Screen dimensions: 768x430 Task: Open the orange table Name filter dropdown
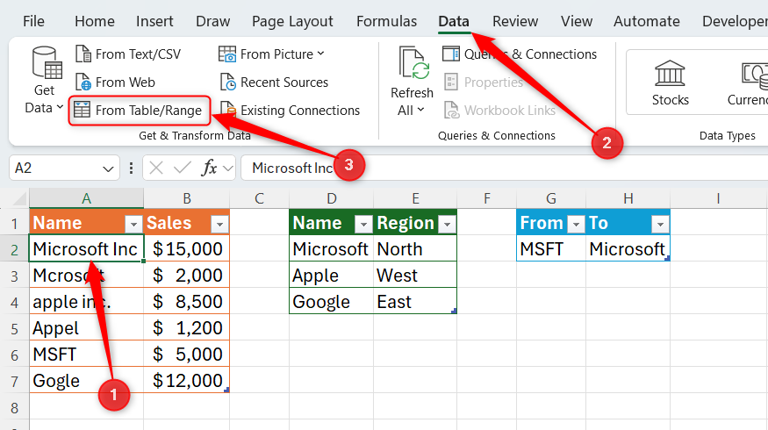[133, 224]
